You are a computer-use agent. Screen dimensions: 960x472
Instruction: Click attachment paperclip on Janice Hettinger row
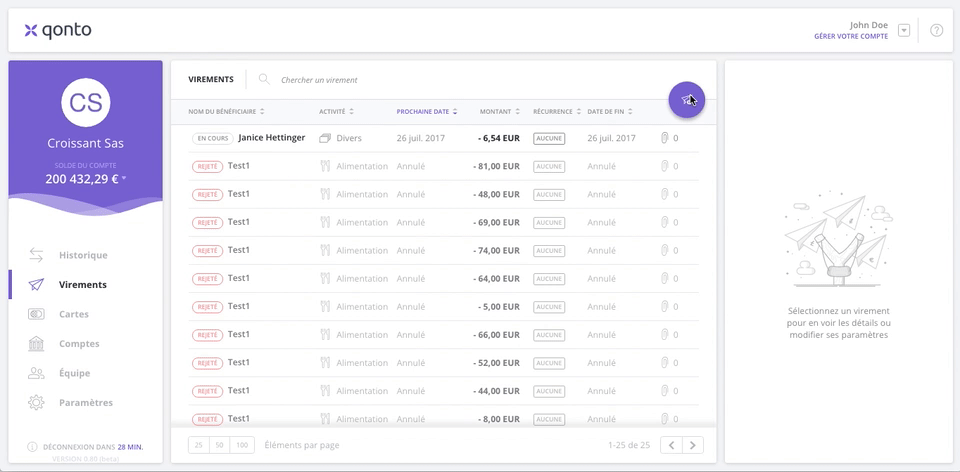click(664, 138)
